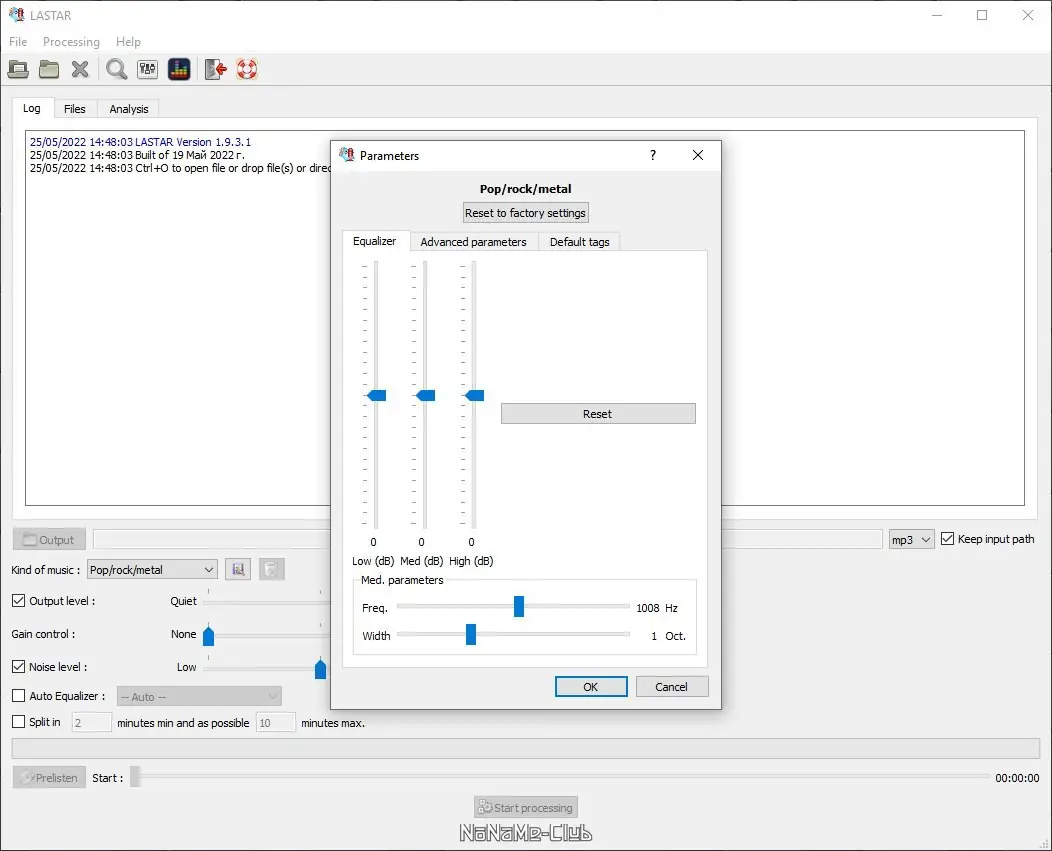Click the Split minimum minutes field
Image resolution: width=1052 pixels, height=851 pixels.
[91, 722]
